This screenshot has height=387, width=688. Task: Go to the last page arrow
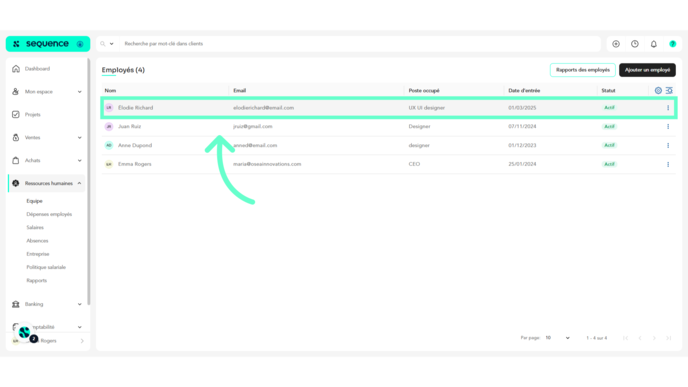pyautogui.click(x=669, y=338)
